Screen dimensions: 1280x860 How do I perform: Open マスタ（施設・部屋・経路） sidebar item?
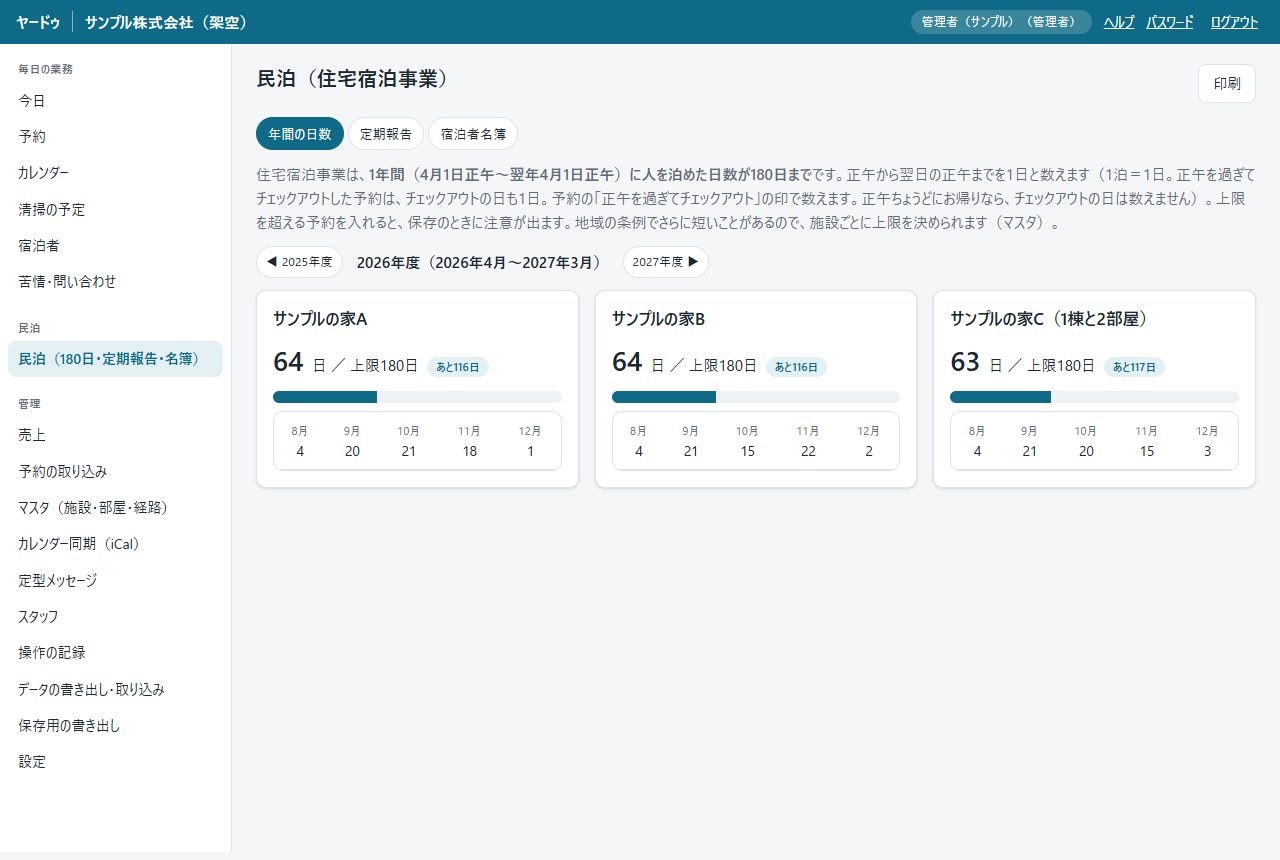(x=115, y=508)
